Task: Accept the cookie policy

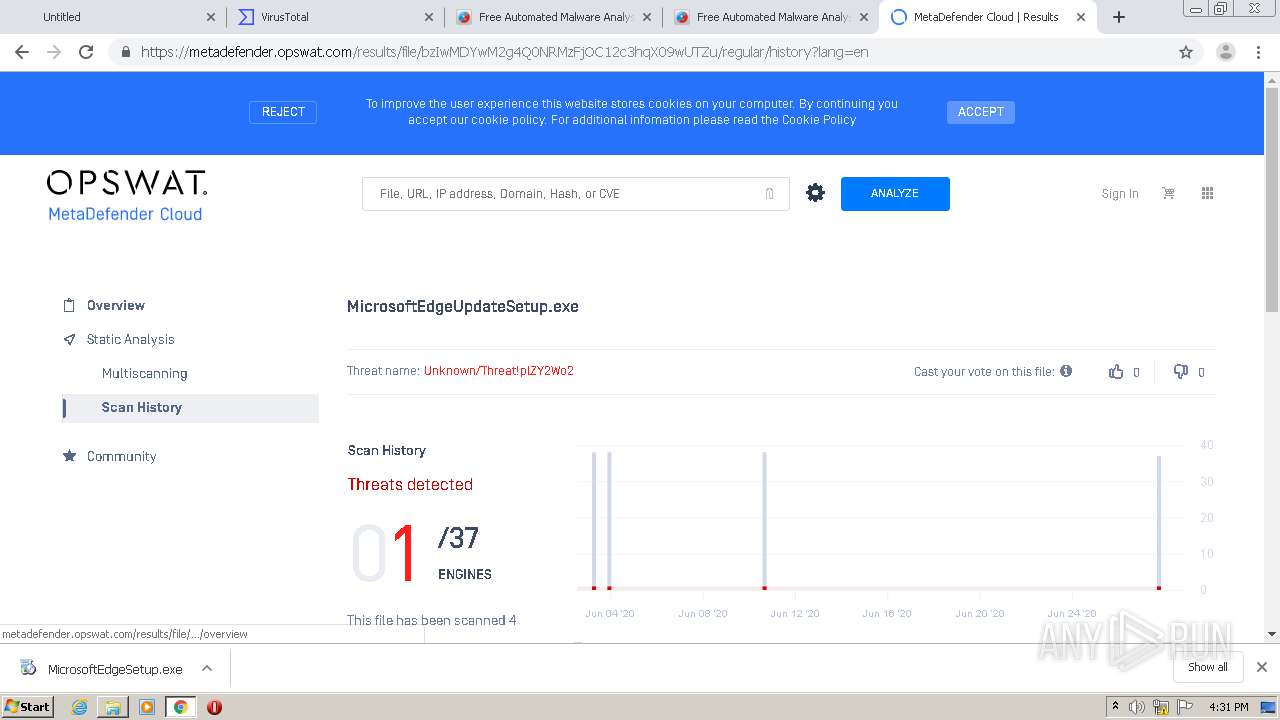Action: 980,112
